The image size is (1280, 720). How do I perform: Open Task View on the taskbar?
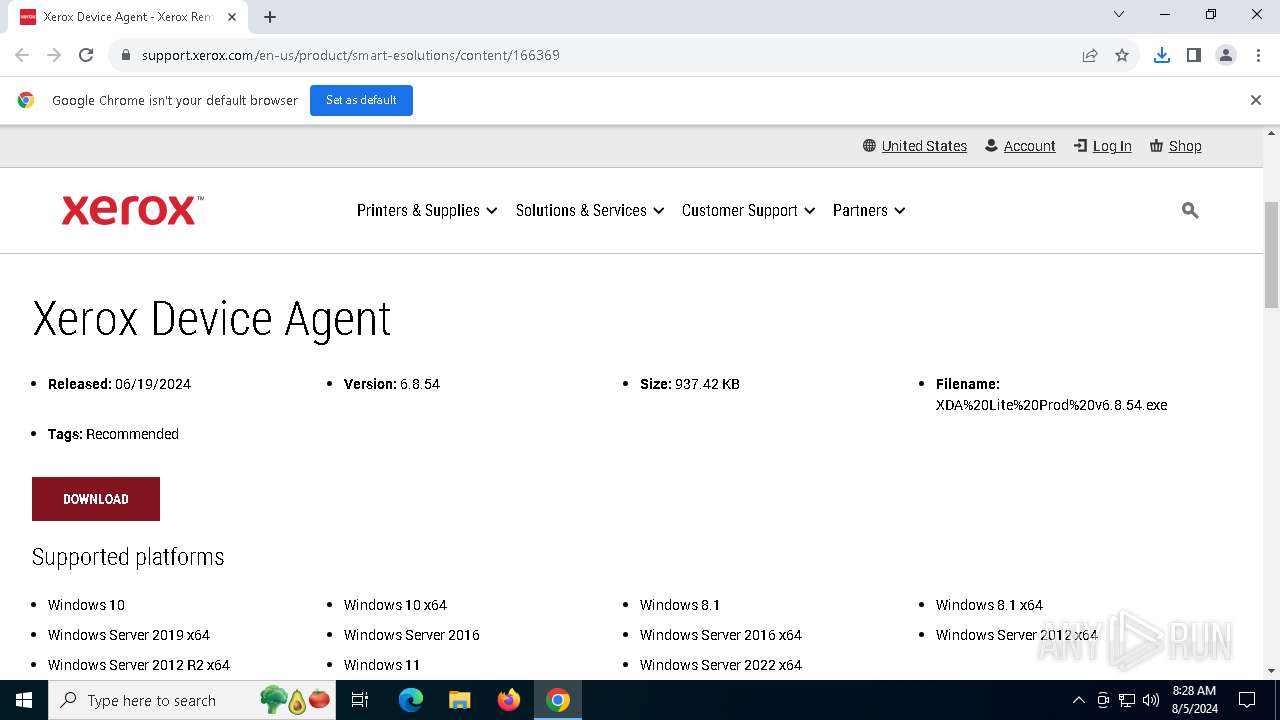click(360, 700)
